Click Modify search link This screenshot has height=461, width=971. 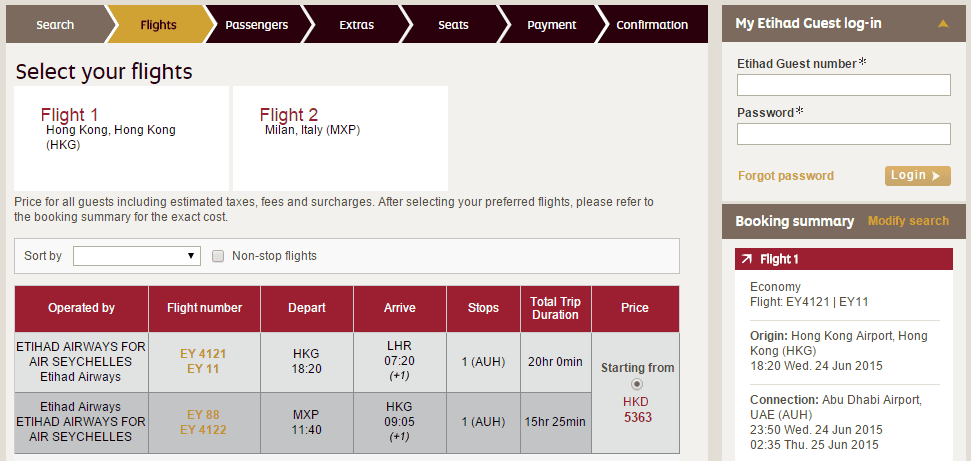[x=908, y=221]
